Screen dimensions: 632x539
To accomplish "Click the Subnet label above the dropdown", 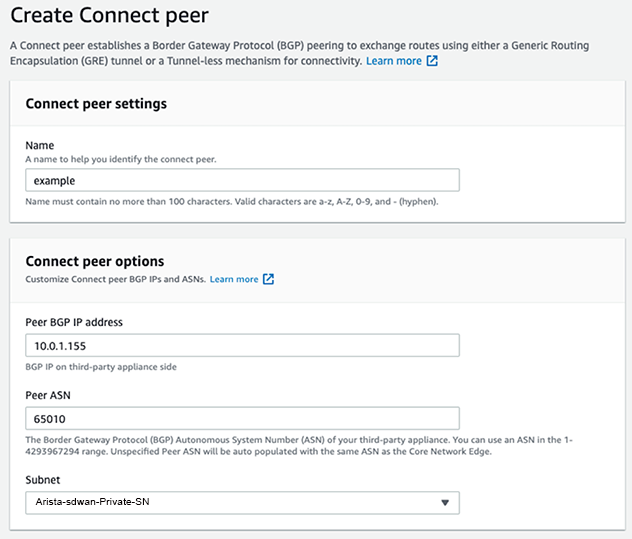I will pyautogui.click(x=44, y=478).
